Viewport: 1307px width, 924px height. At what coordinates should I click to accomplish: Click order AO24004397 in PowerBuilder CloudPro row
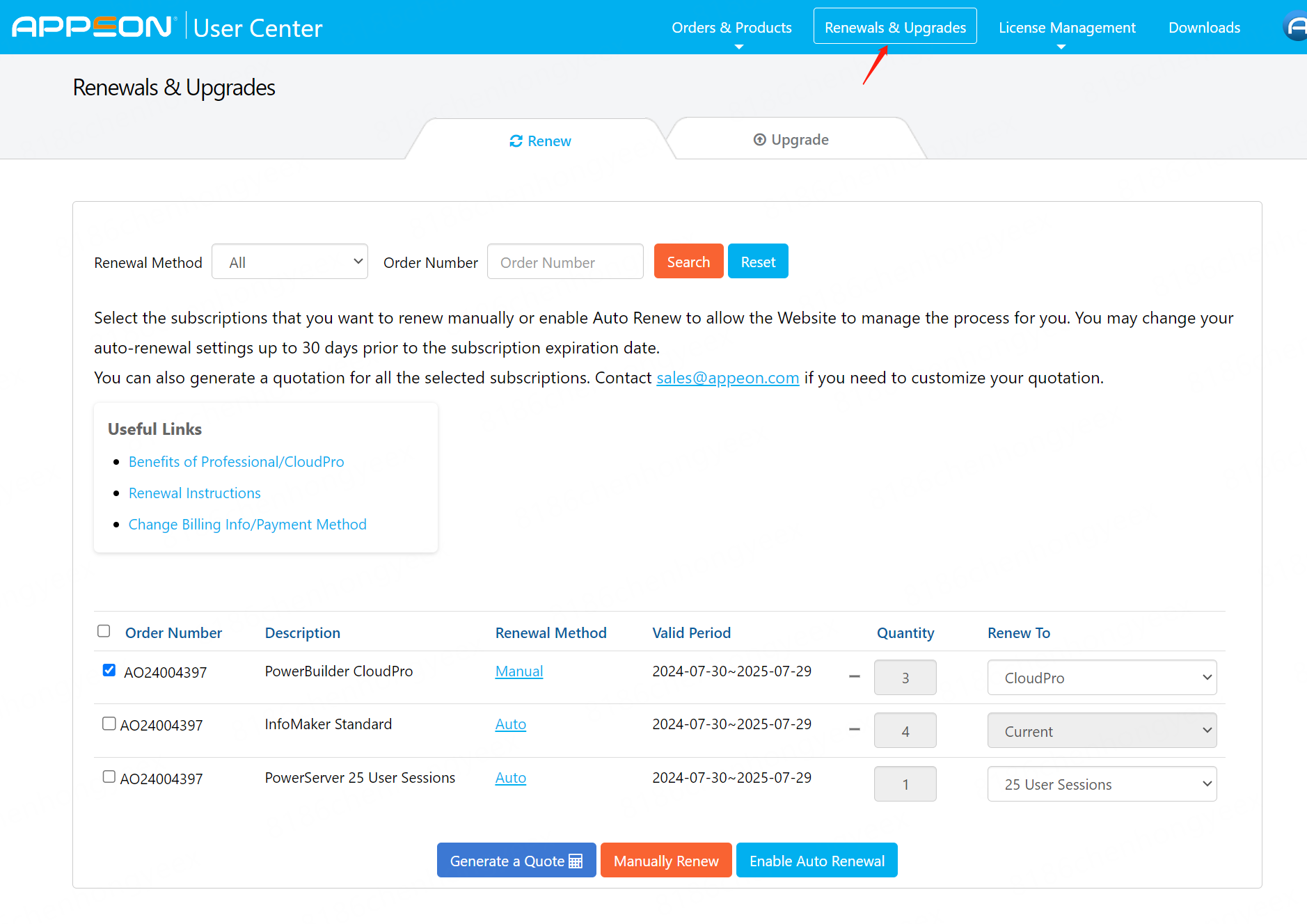pos(165,672)
